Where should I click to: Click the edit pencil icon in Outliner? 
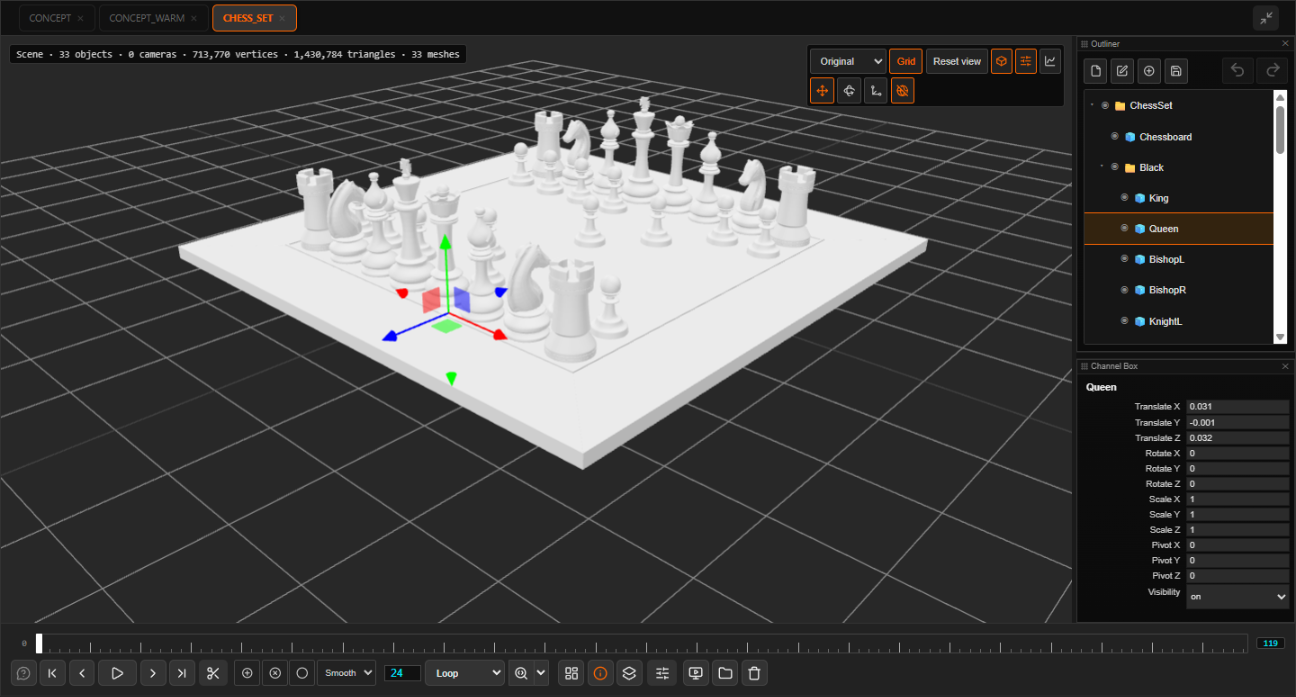(1122, 70)
